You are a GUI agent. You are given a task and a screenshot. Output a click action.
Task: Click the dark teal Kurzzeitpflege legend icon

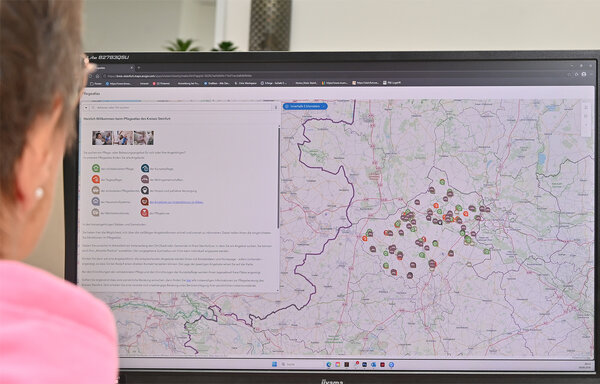click(x=145, y=168)
